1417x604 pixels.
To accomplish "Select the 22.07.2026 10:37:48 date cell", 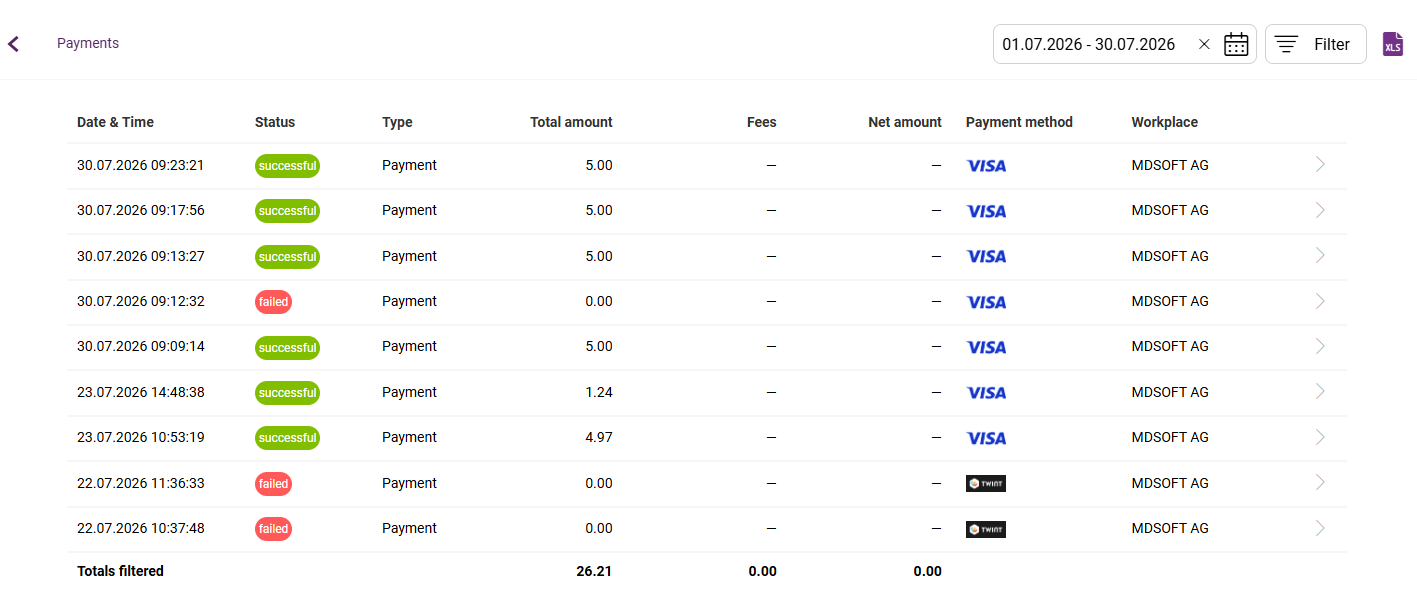I will point(140,528).
